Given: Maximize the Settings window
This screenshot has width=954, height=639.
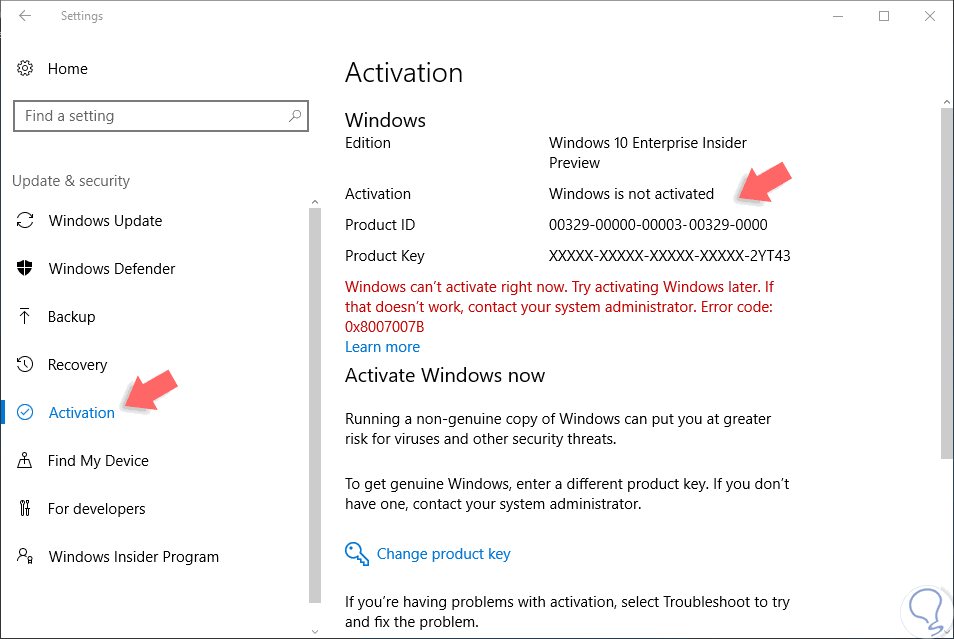Looking at the screenshot, I should (x=884, y=16).
